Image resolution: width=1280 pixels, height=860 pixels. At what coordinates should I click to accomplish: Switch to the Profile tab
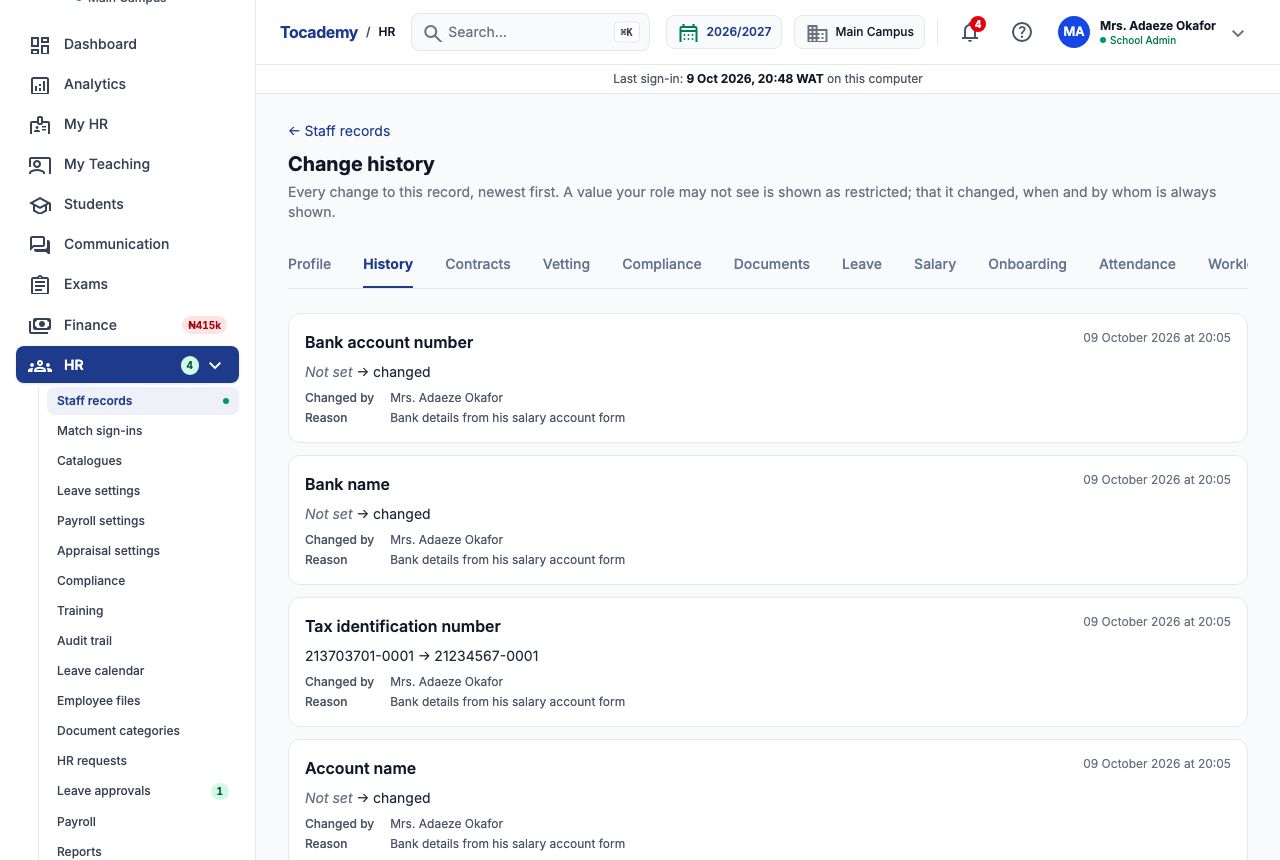[x=309, y=264]
